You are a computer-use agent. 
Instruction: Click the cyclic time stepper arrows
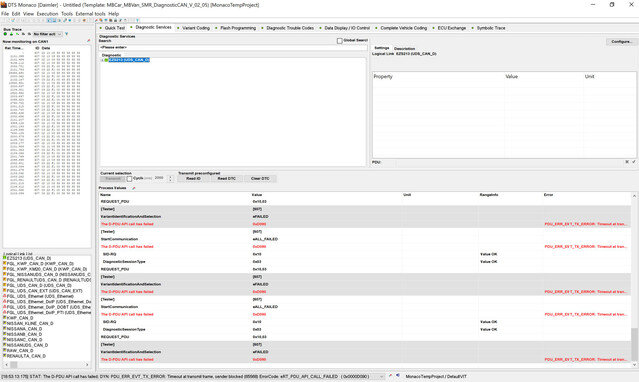coord(170,179)
